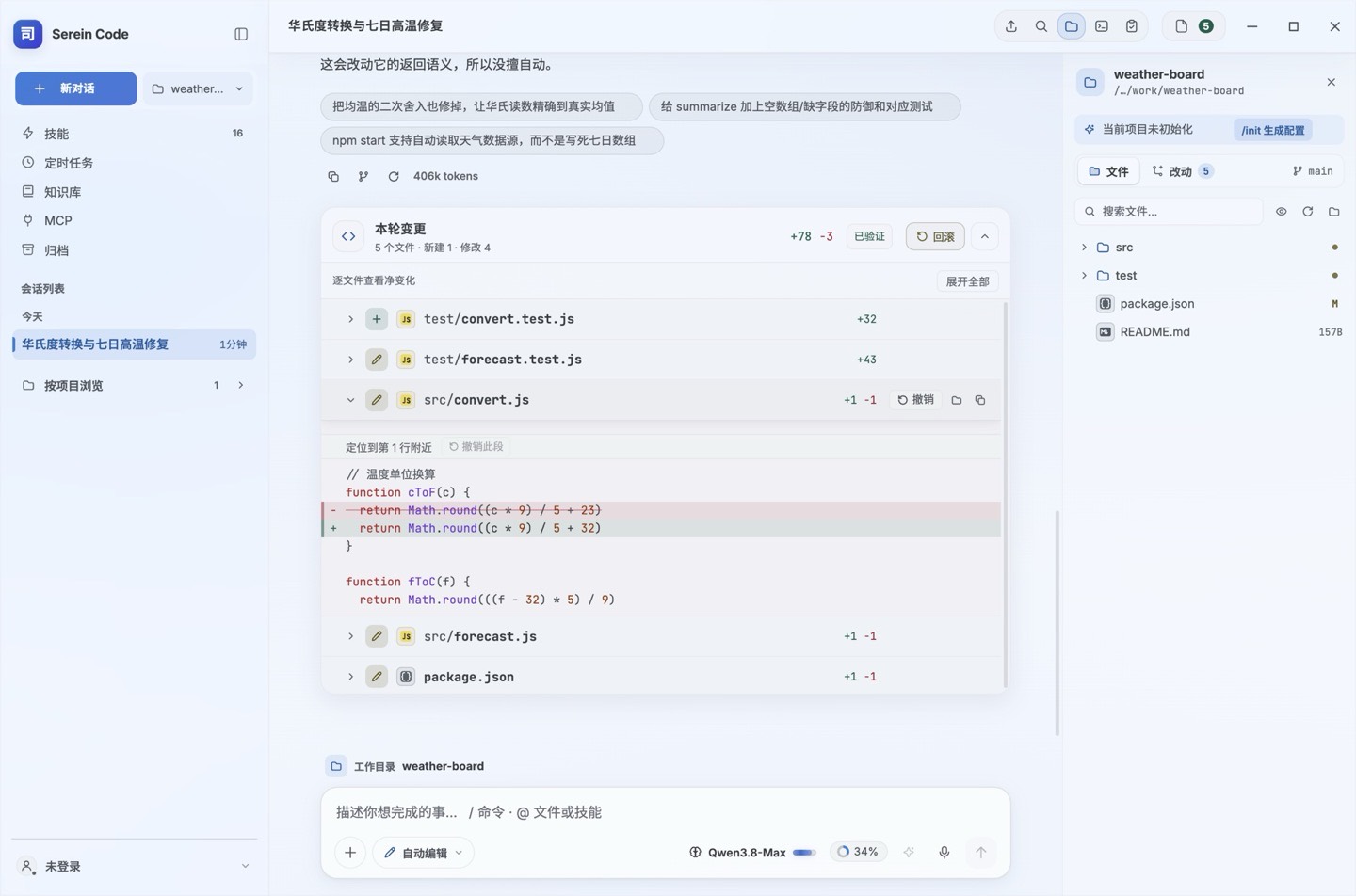Copy src/convert.js with its row's copy icon
Image resolution: width=1356 pixels, height=896 pixels.
point(980,400)
